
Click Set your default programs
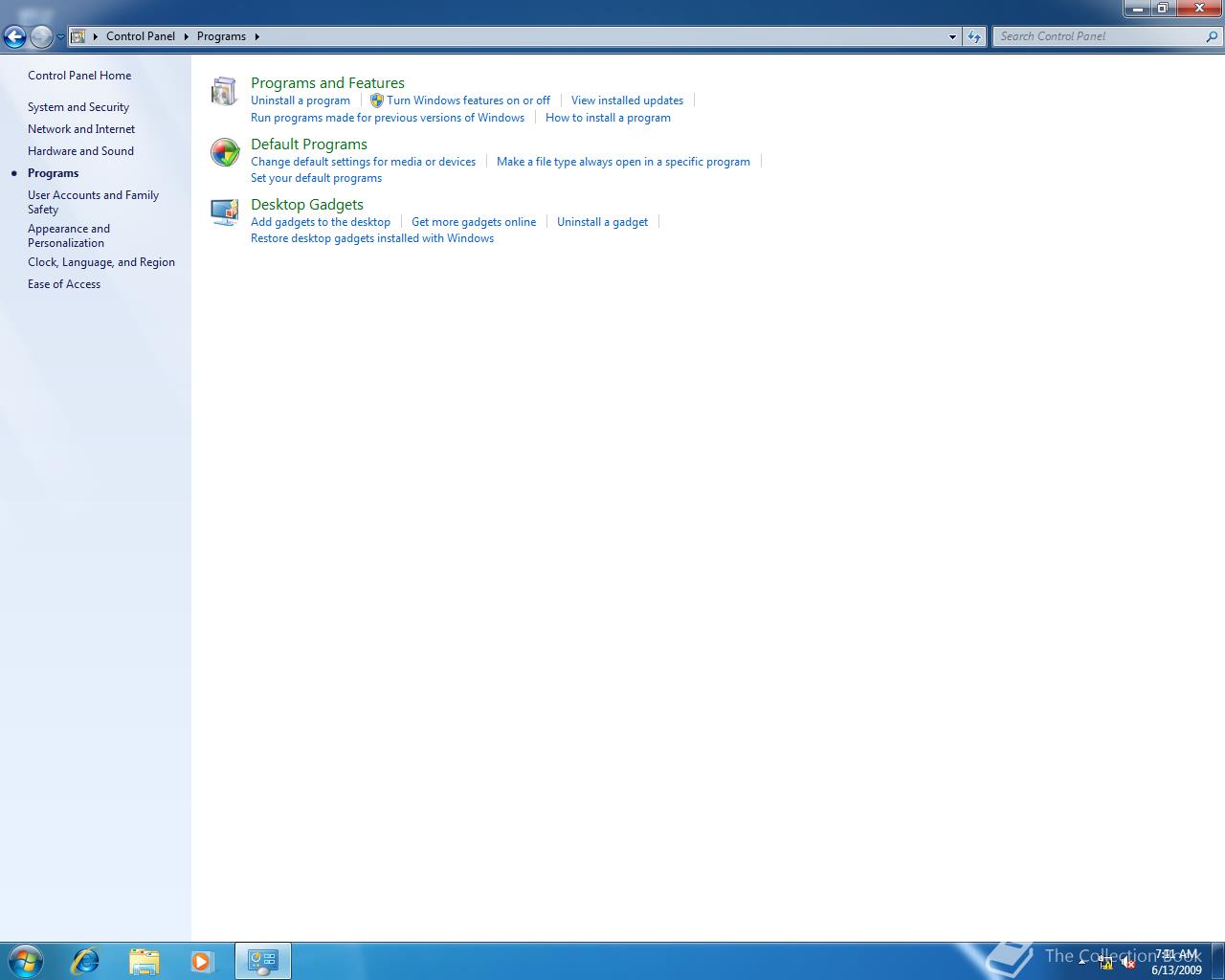(316, 178)
